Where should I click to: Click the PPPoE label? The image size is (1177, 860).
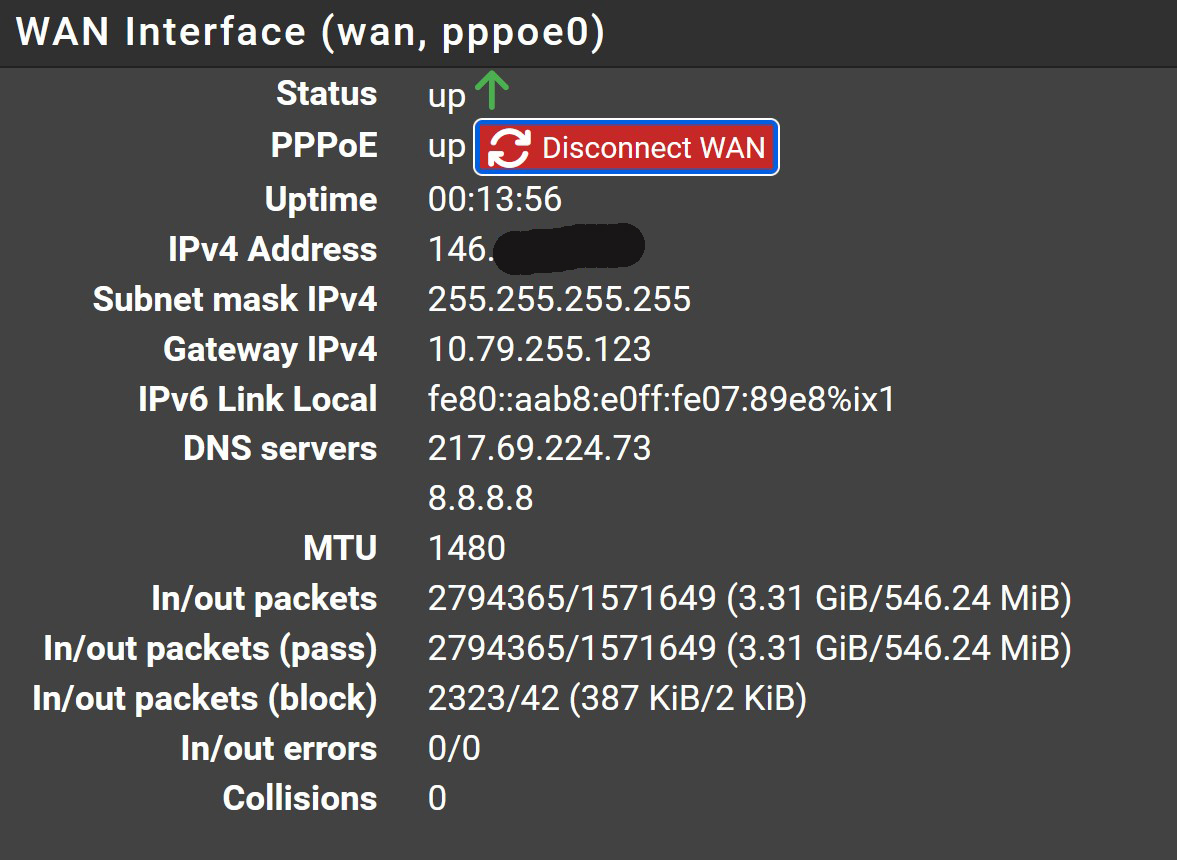click(324, 146)
